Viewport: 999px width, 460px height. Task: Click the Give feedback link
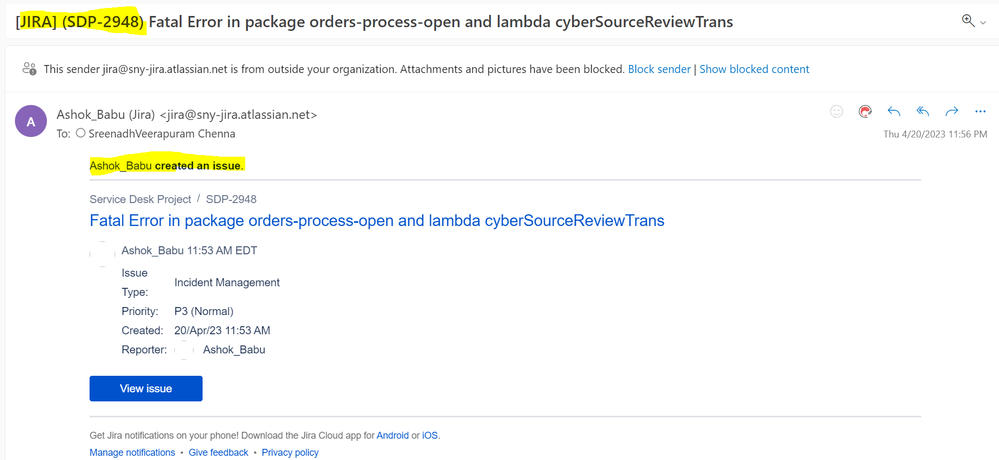(219, 452)
